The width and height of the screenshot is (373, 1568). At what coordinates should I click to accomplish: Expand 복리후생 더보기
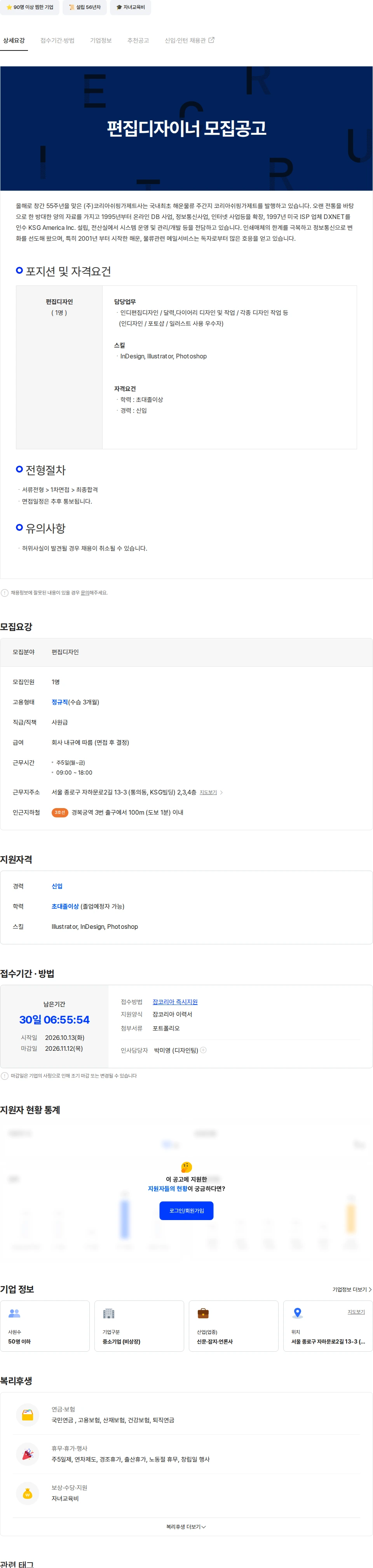coord(186,1526)
